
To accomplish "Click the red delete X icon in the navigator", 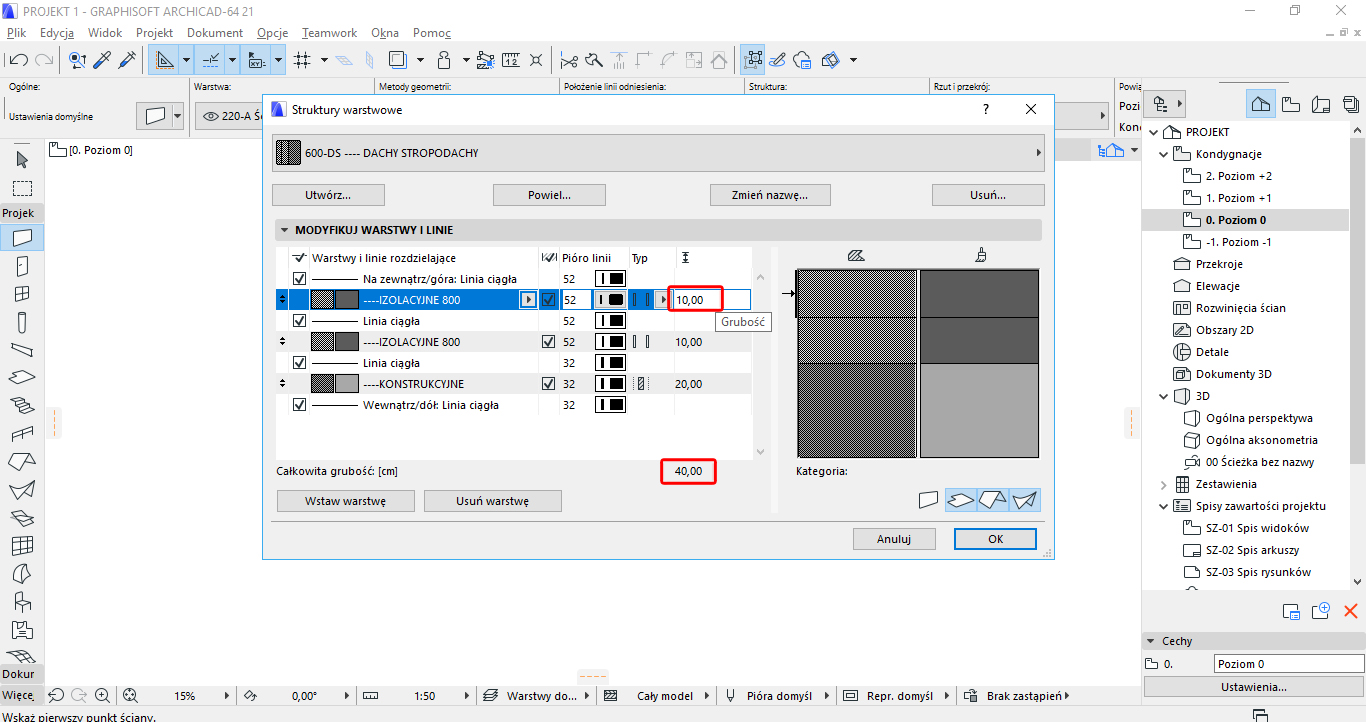I will coord(1351,611).
